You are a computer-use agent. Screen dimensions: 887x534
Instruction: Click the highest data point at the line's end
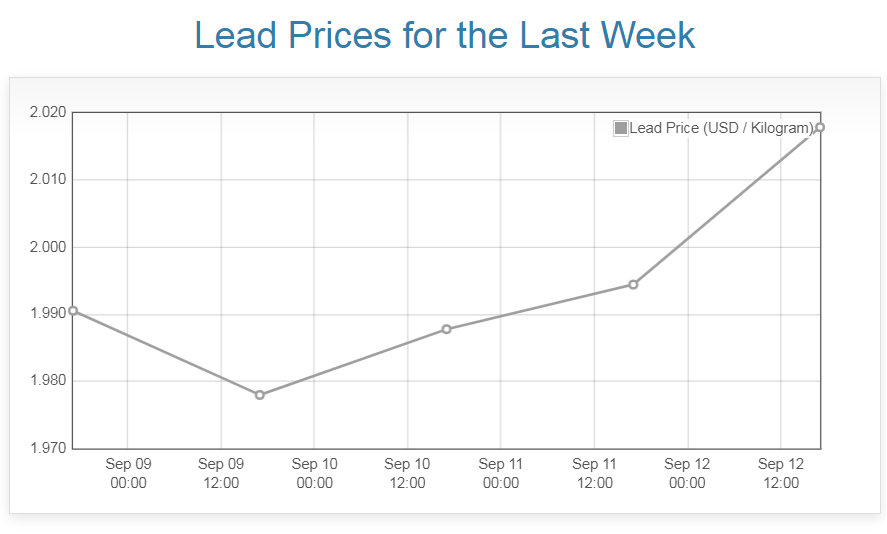pyautogui.click(x=820, y=127)
